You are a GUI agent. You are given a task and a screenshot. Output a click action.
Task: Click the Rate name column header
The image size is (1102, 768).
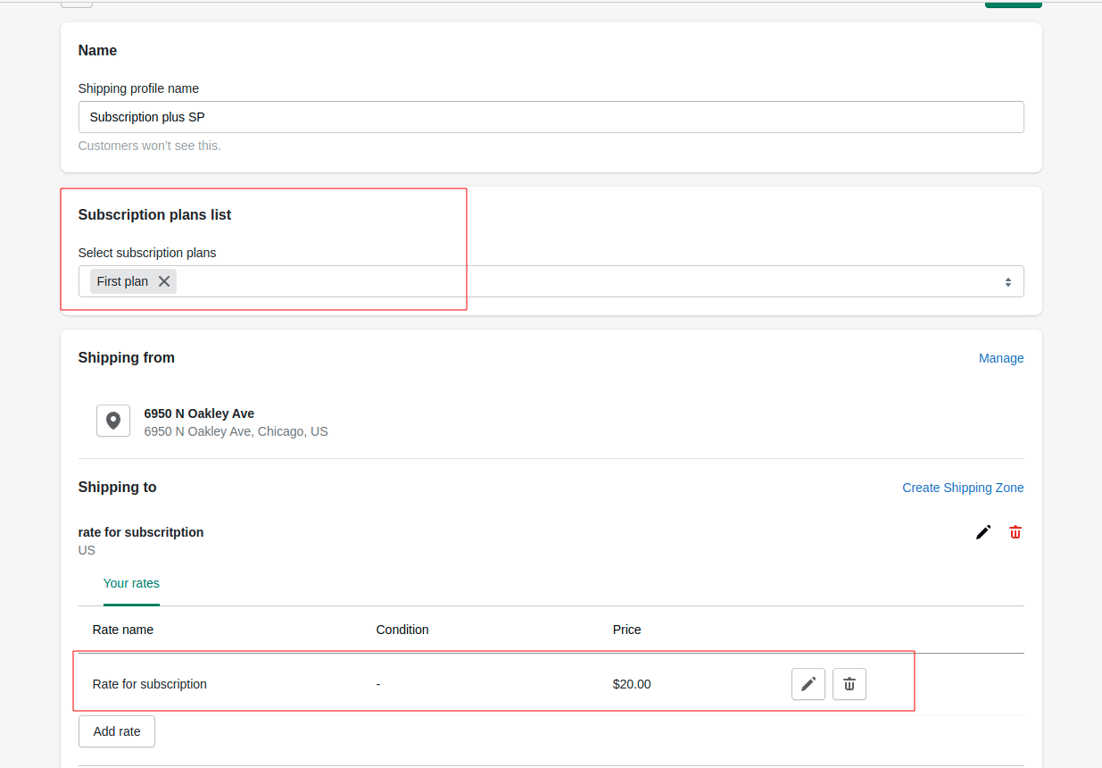123,630
